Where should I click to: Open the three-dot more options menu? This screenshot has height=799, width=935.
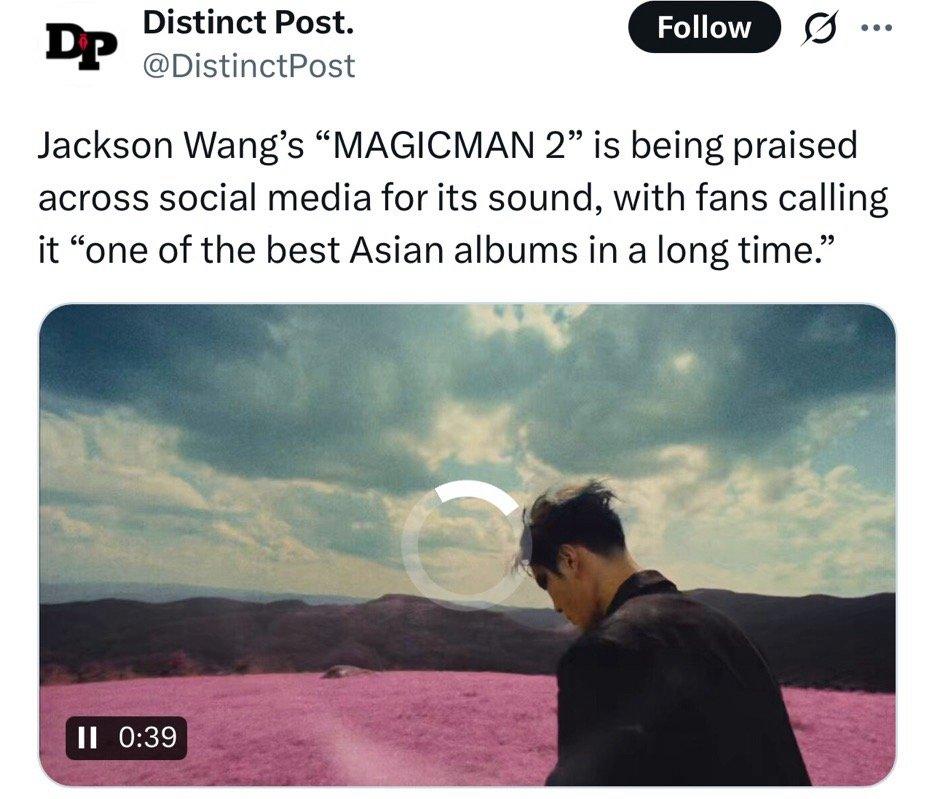877,27
